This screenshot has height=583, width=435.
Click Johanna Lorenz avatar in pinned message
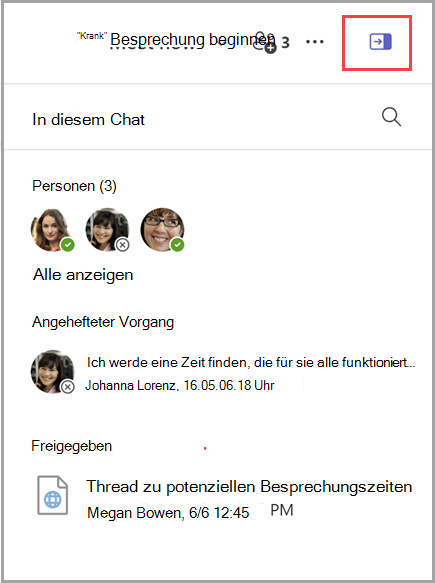[x=52, y=371]
